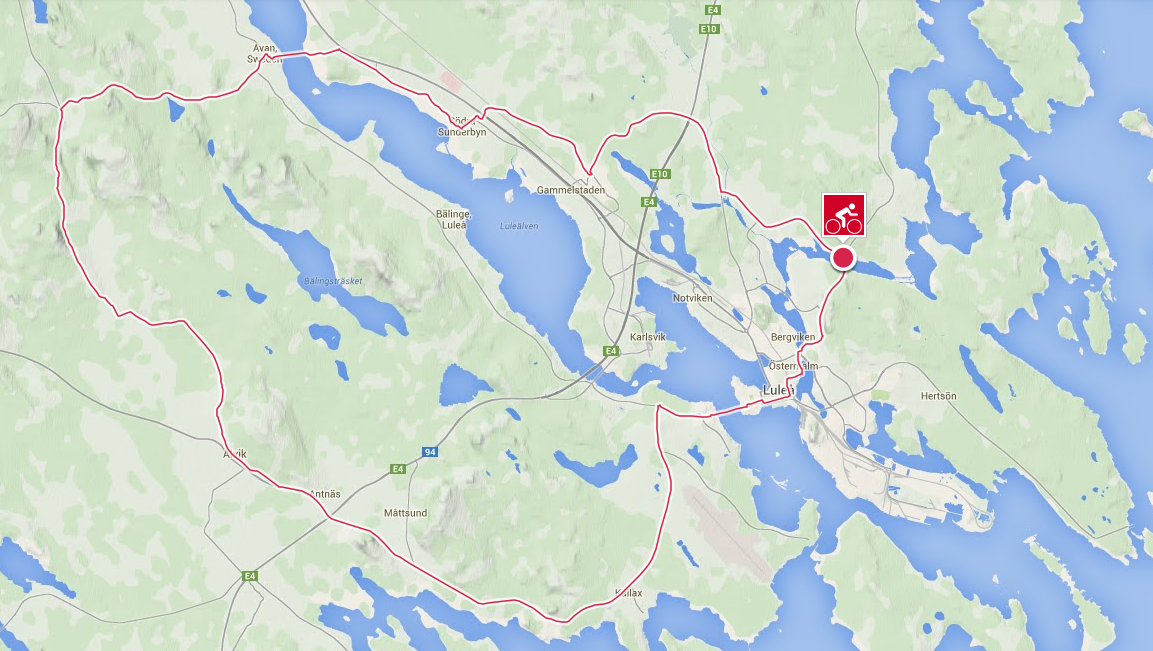Click the Karlsvik place label
The height and width of the screenshot is (651, 1153).
(x=648, y=337)
